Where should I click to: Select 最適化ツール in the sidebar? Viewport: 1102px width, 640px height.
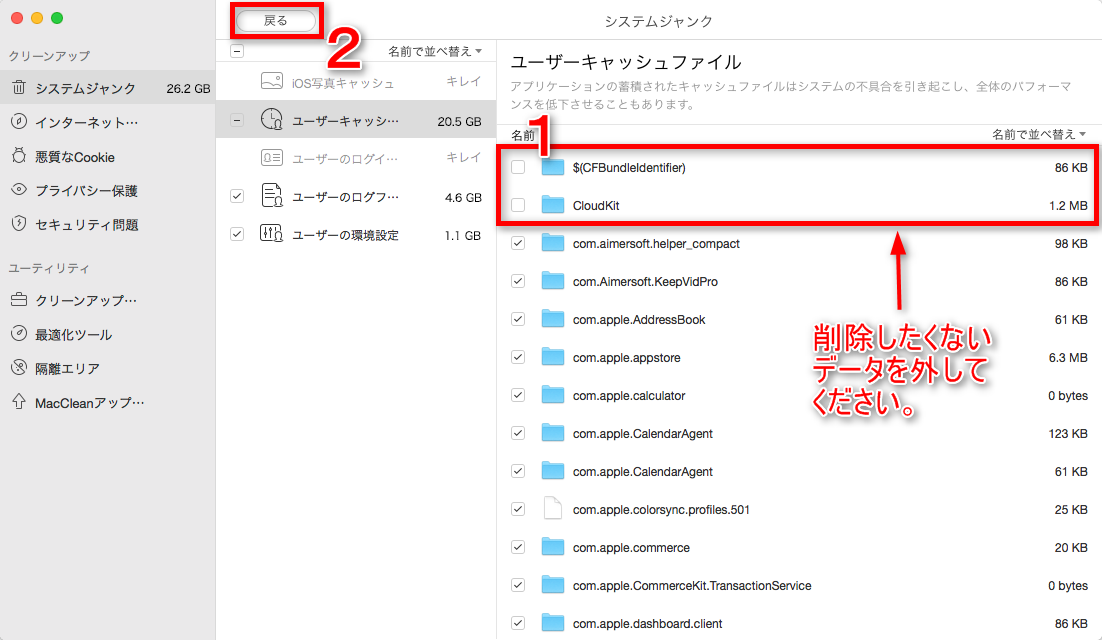pyautogui.click(x=74, y=334)
